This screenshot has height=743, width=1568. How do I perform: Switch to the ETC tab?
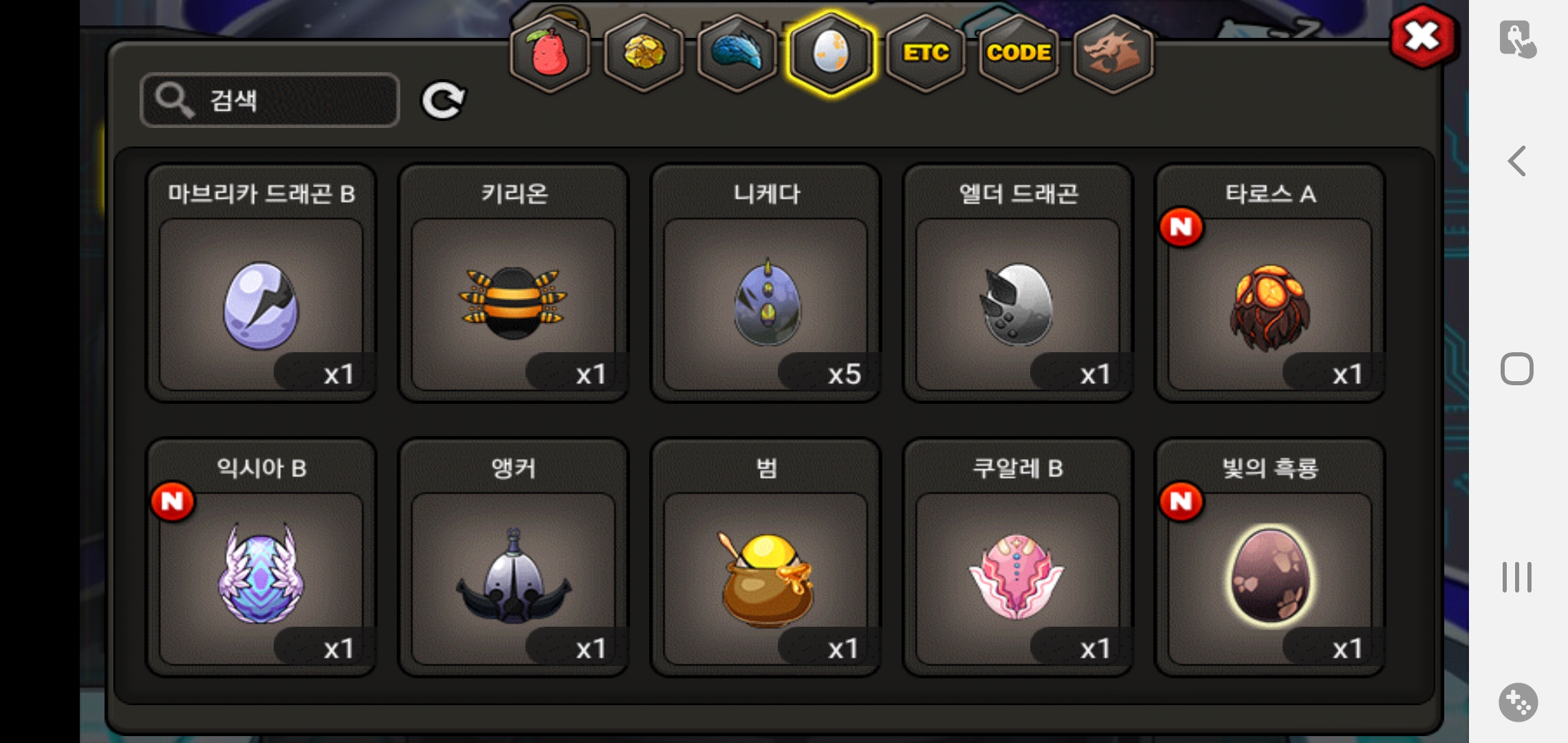[926, 53]
